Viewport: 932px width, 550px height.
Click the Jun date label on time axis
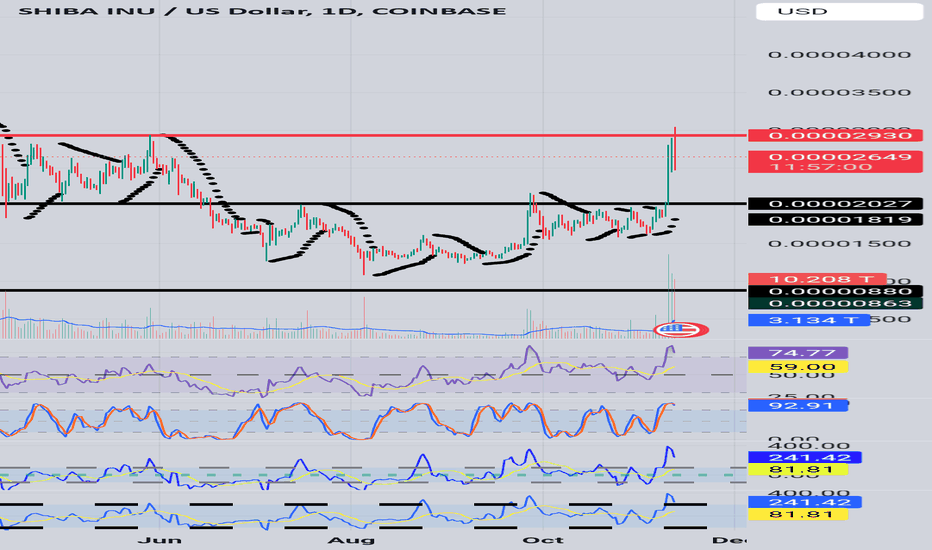click(159, 540)
